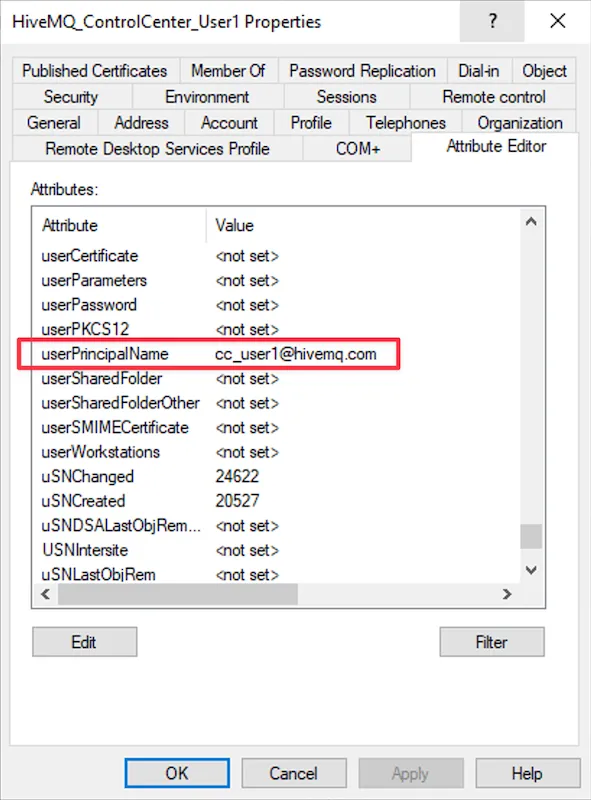Open Remote Desktop Services Profile tab
The image size is (591, 800).
pyautogui.click(x=157, y=148)
